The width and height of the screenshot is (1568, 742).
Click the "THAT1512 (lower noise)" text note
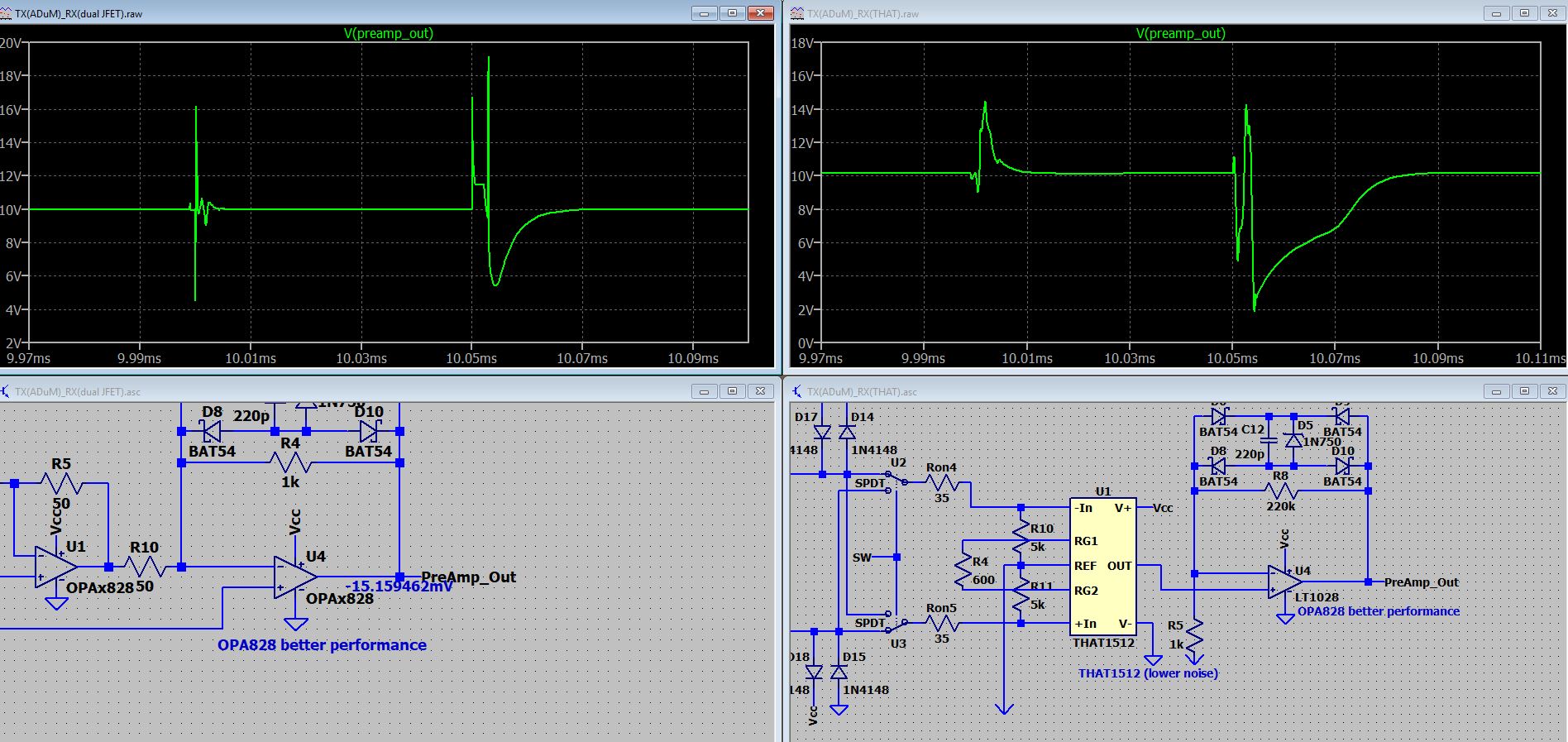(x=1148, y=673)
